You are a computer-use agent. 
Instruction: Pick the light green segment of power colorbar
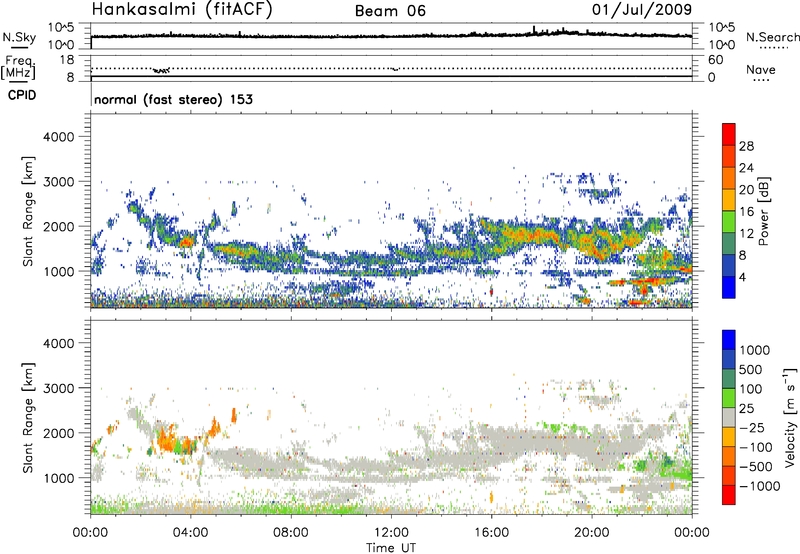click(x=729, y=222)
